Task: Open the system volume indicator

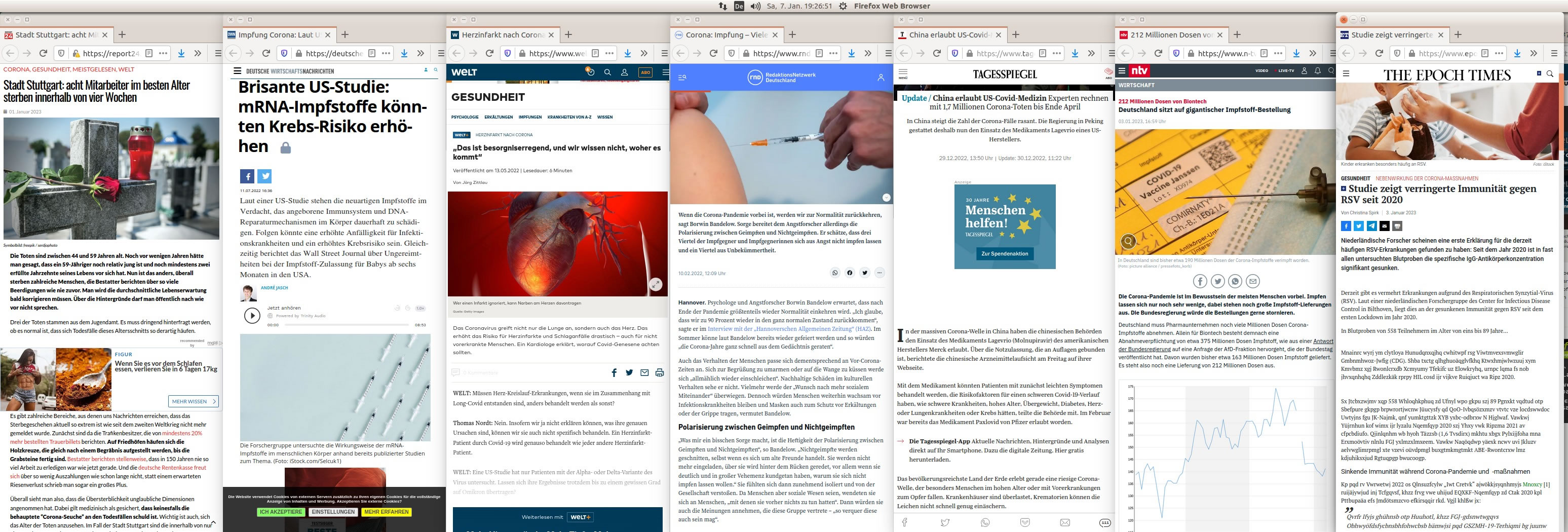Action: point(755,6)
